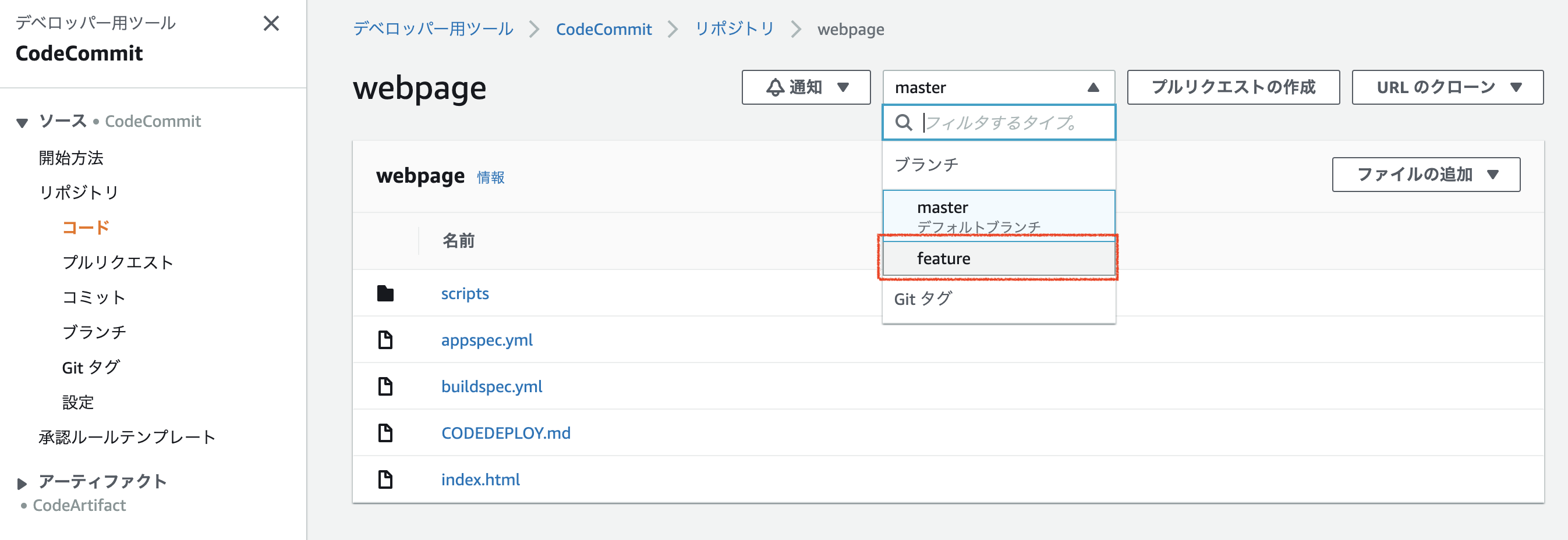Image resolution: width=1568 pixels, height=540 pixels.
Task: Open コミット in sidebar
Action: (94, 297)
